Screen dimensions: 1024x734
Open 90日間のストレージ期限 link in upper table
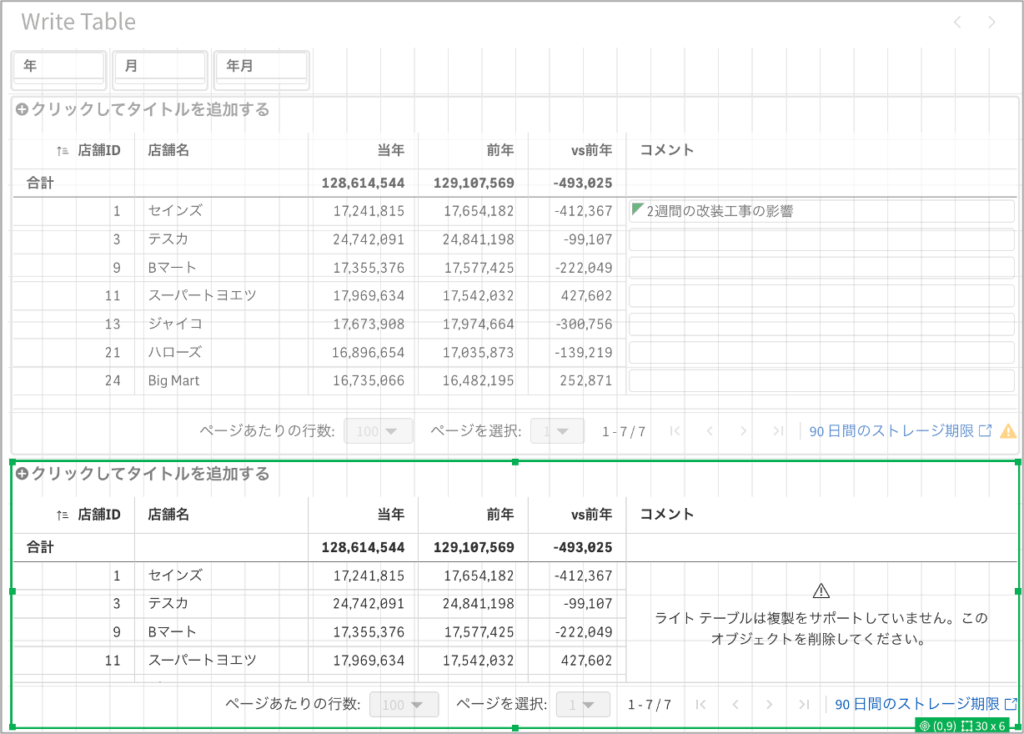click(891, 431)
